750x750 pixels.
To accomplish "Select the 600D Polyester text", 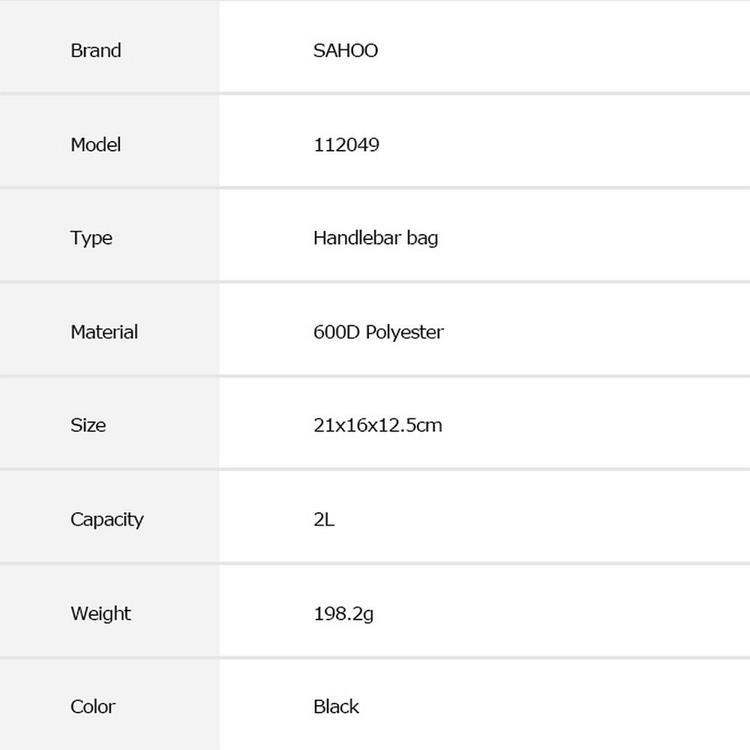I will (378, 332).
